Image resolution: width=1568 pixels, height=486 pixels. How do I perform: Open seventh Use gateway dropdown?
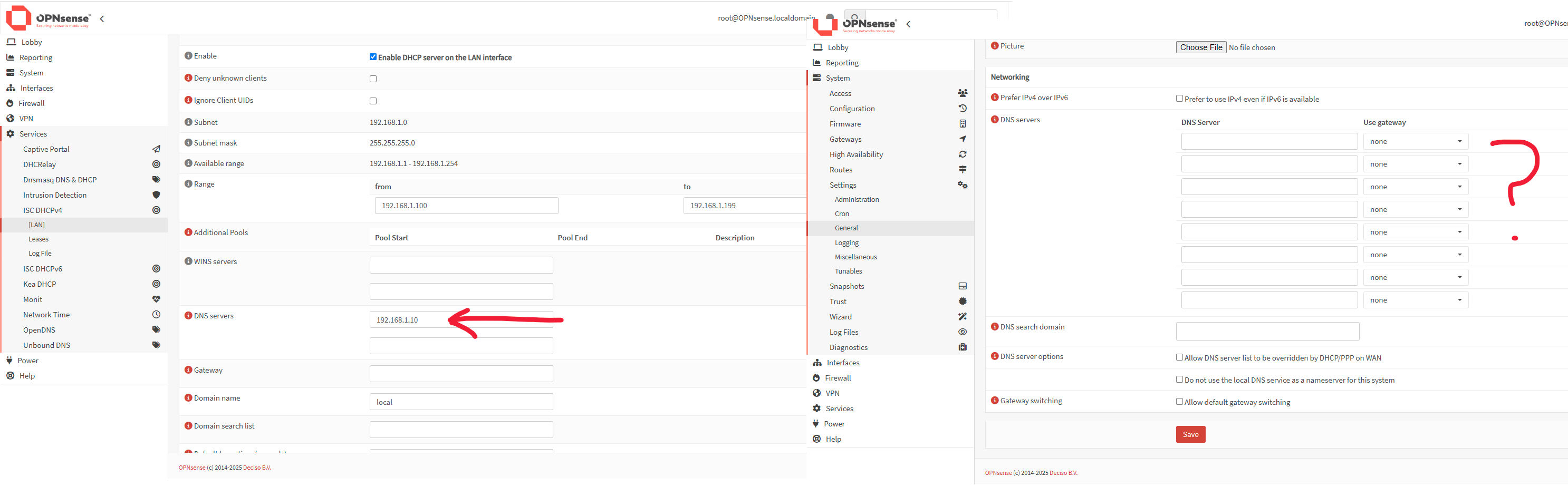click(x=1415, y=277)
